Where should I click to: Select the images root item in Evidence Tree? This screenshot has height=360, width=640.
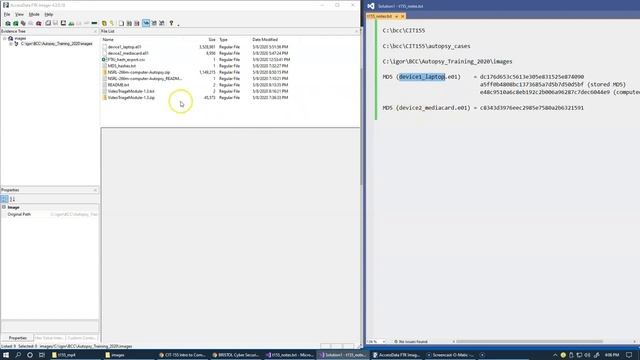tap(20, 38)
